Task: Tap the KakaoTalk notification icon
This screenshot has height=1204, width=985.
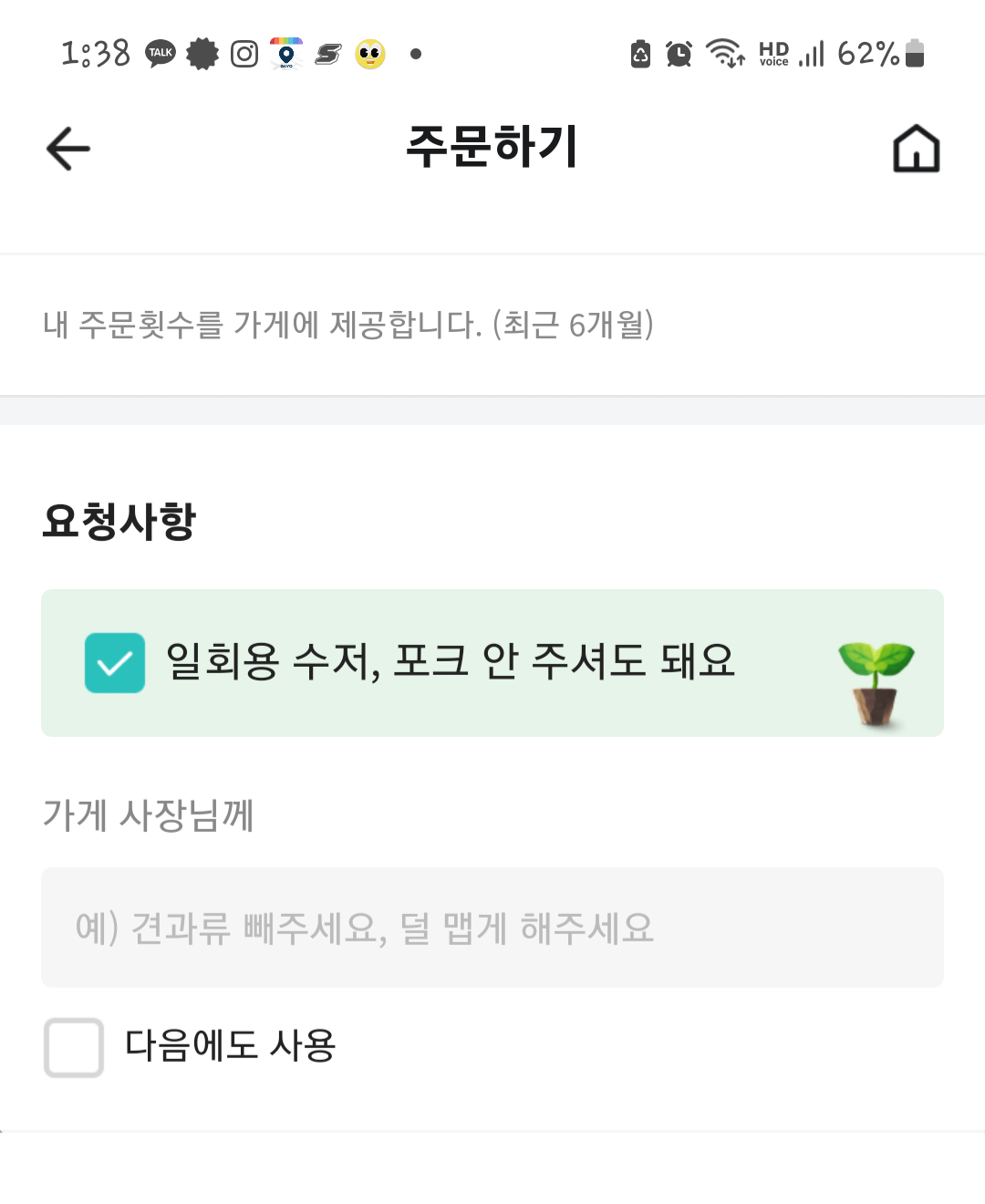Action: click(161, 54)
